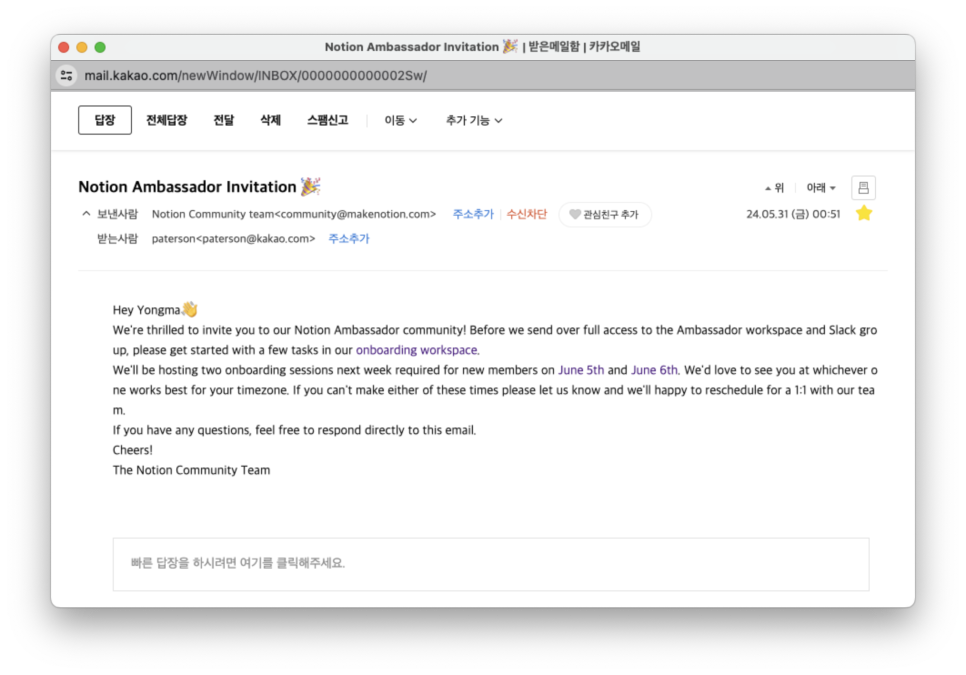
Task: Open the onboarding workspace link
Action: coord(416,350)
